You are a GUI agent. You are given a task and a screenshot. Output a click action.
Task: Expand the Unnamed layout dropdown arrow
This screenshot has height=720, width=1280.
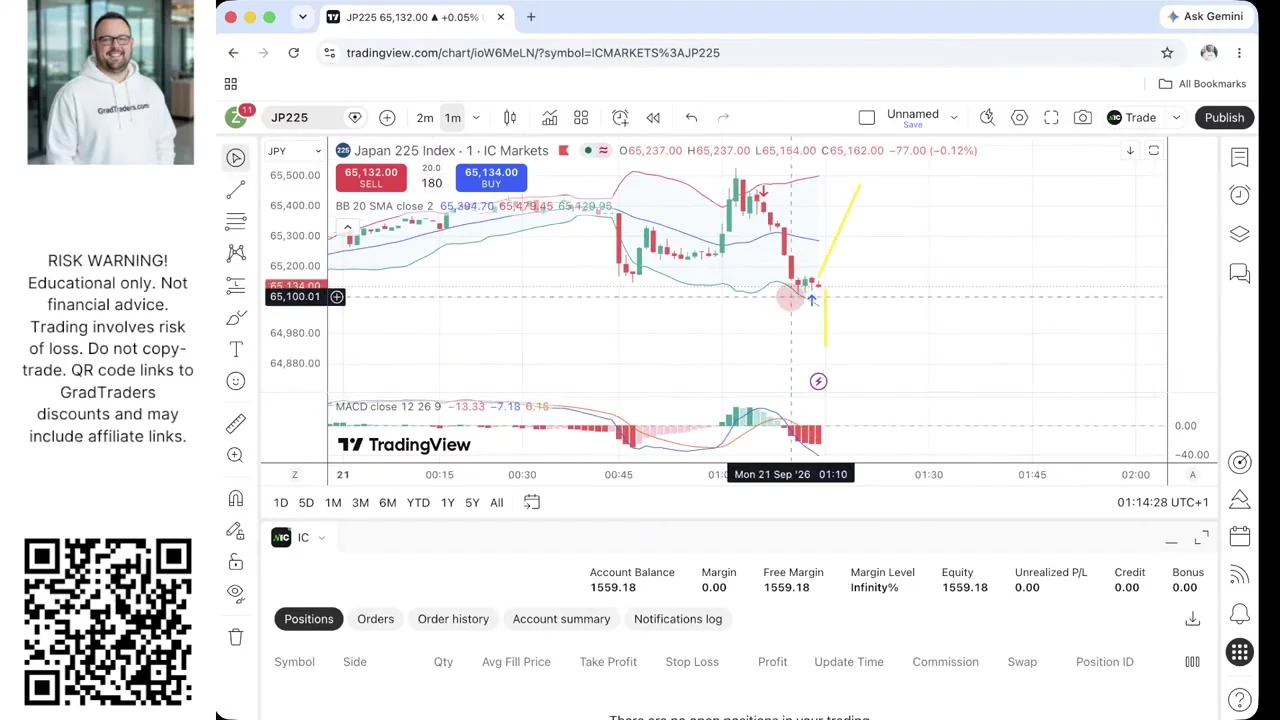point(954,118)
